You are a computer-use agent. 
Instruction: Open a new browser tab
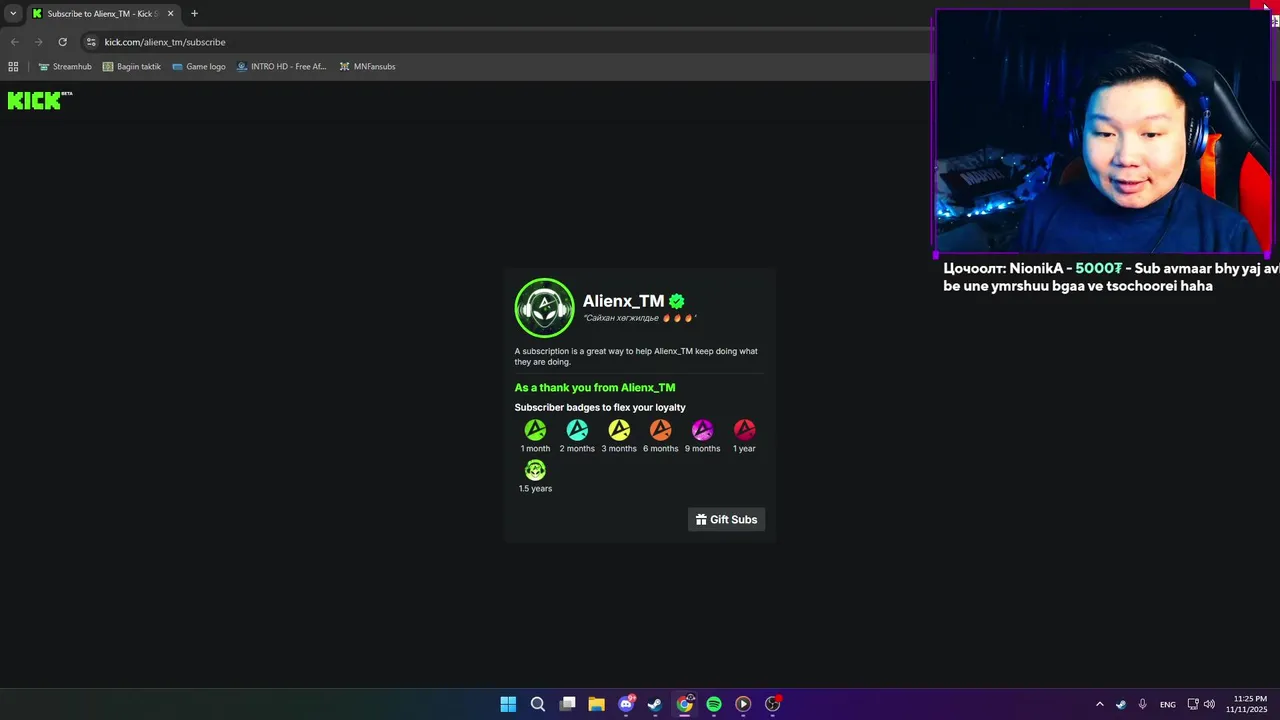[x=194, y=14]
